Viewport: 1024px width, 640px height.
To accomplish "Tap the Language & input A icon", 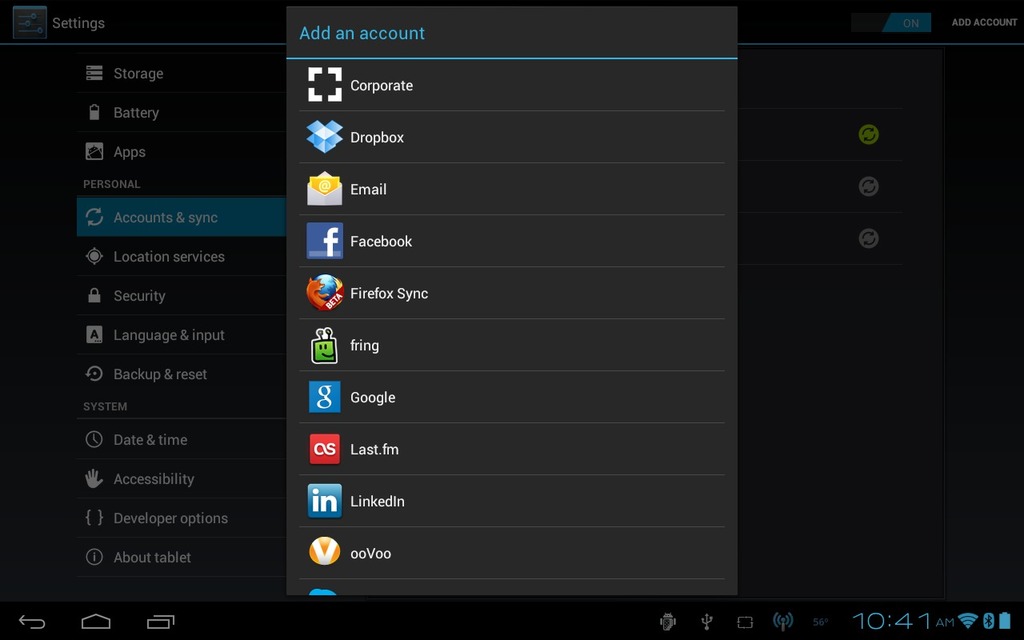I will 94,334.
